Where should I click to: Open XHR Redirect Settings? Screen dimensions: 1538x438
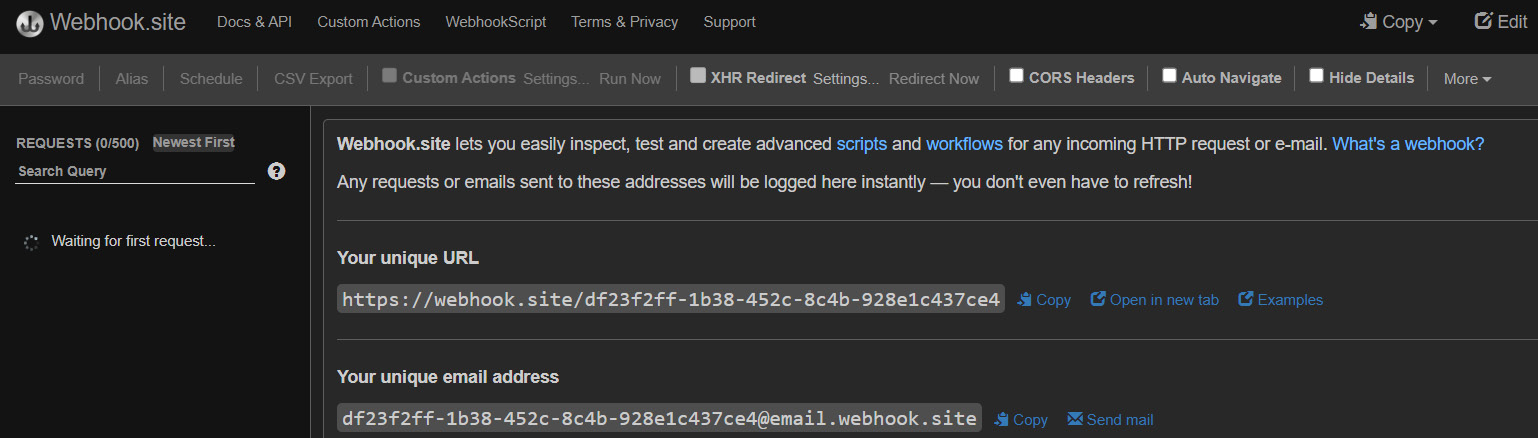click(846, 79)
